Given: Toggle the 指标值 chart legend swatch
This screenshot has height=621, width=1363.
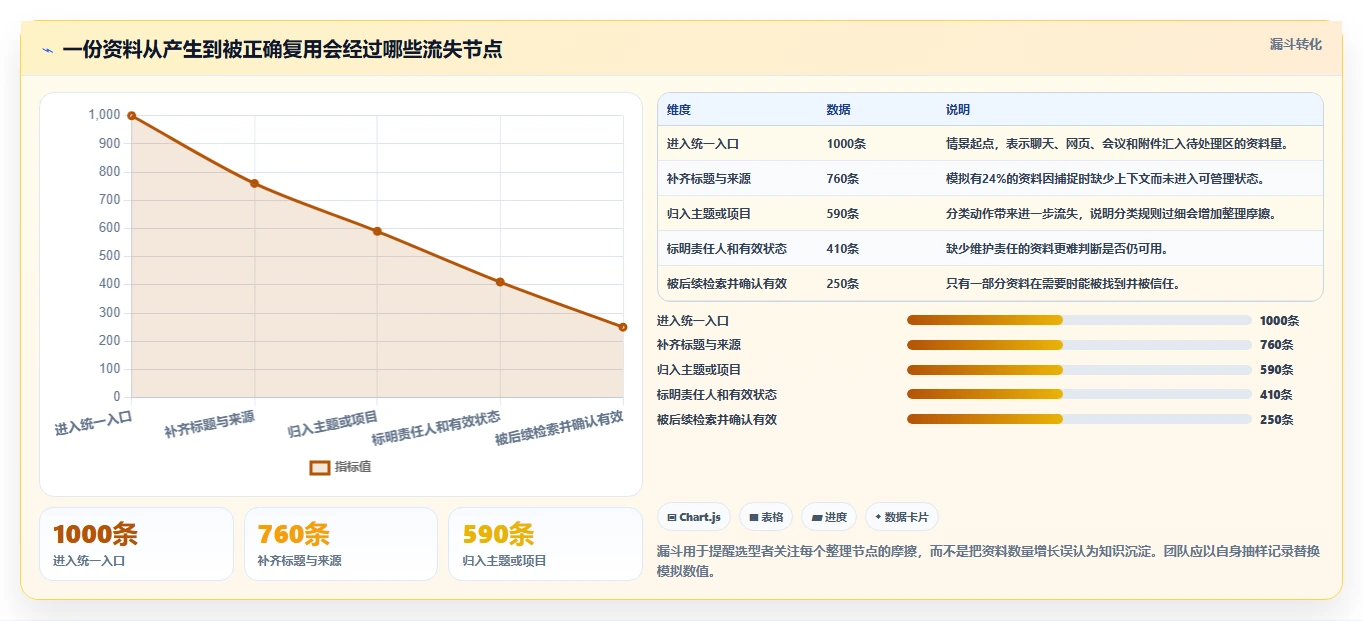Looking at the screenshot, I should click(x=320, y=467).
